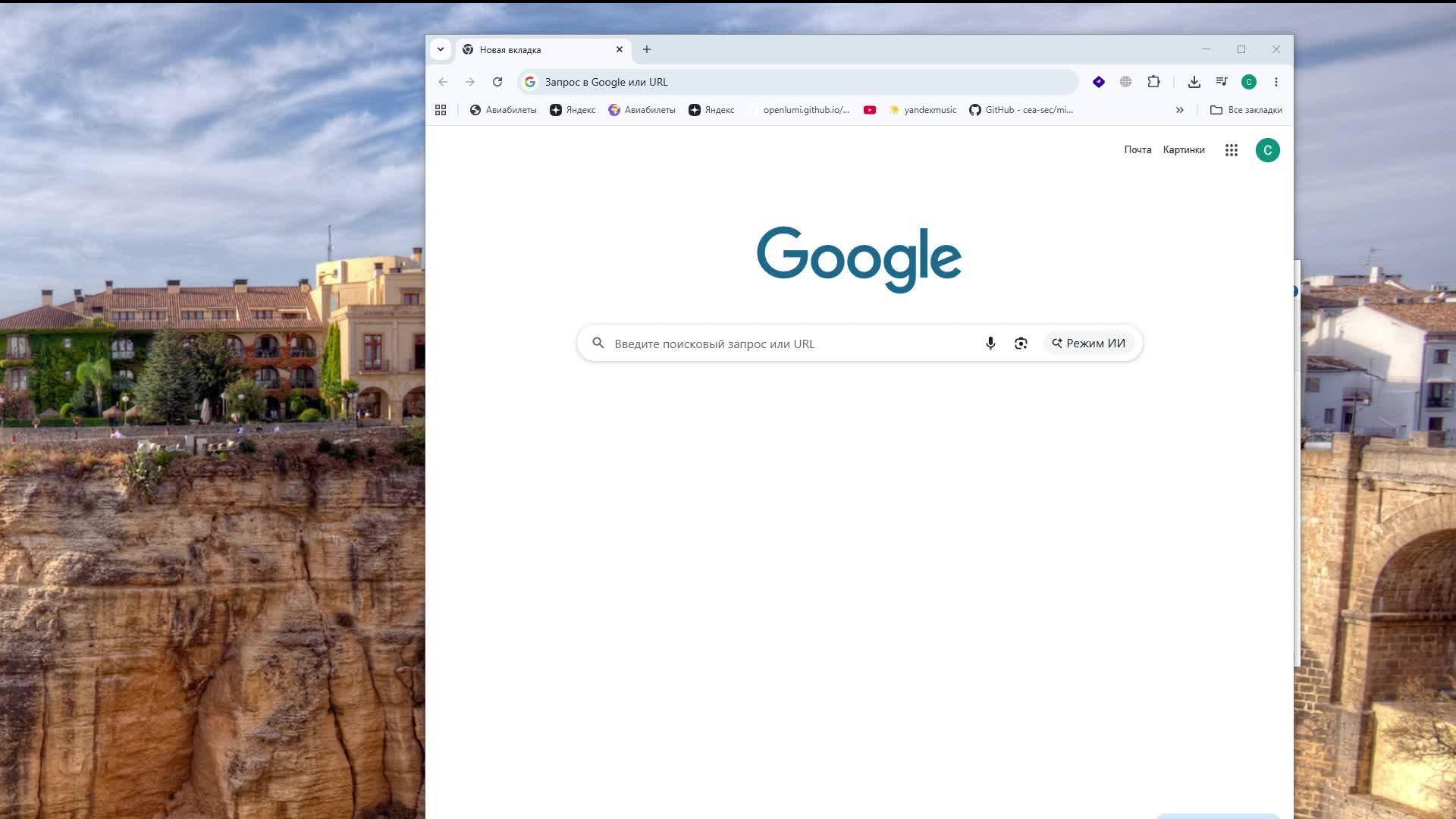Focus the address bar Запрос в Google или URL

pyautogui.click(x=798, y=82)
